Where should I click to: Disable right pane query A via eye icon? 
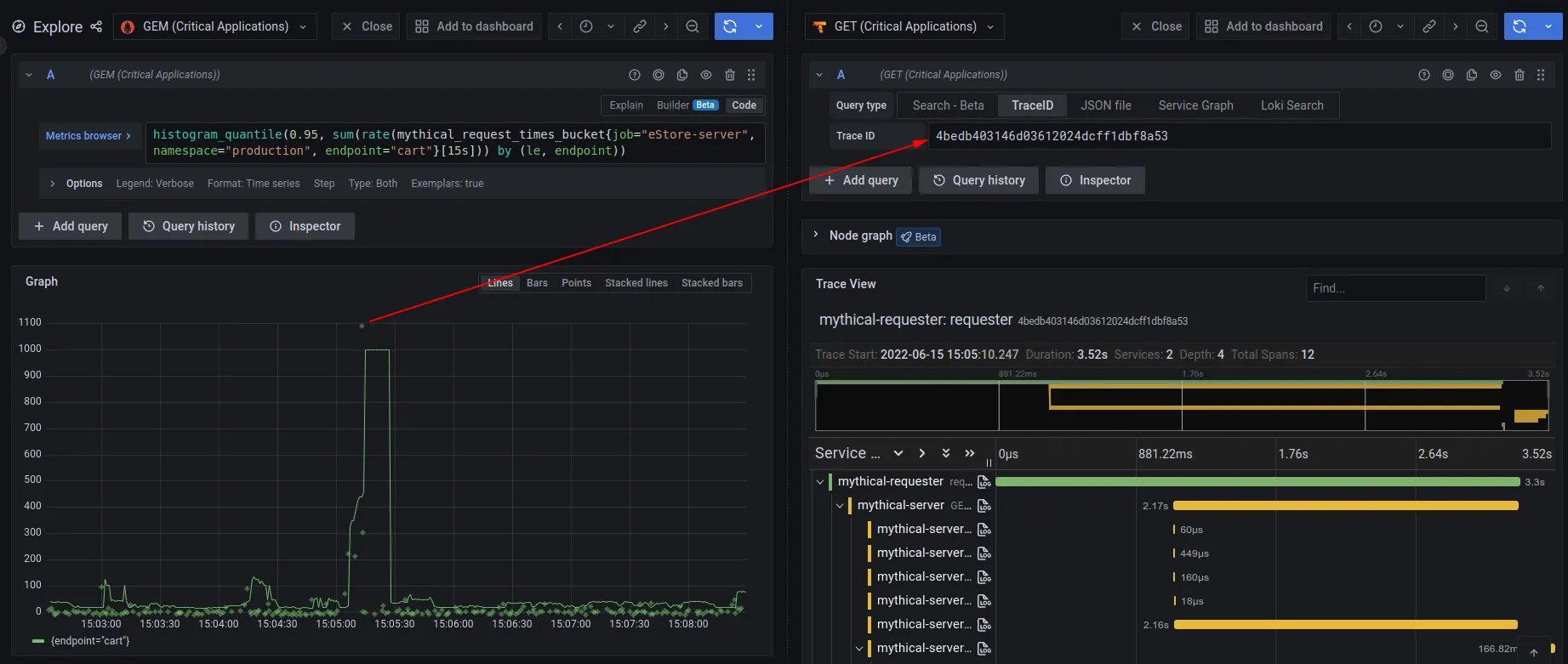[x=1496, y=75]
